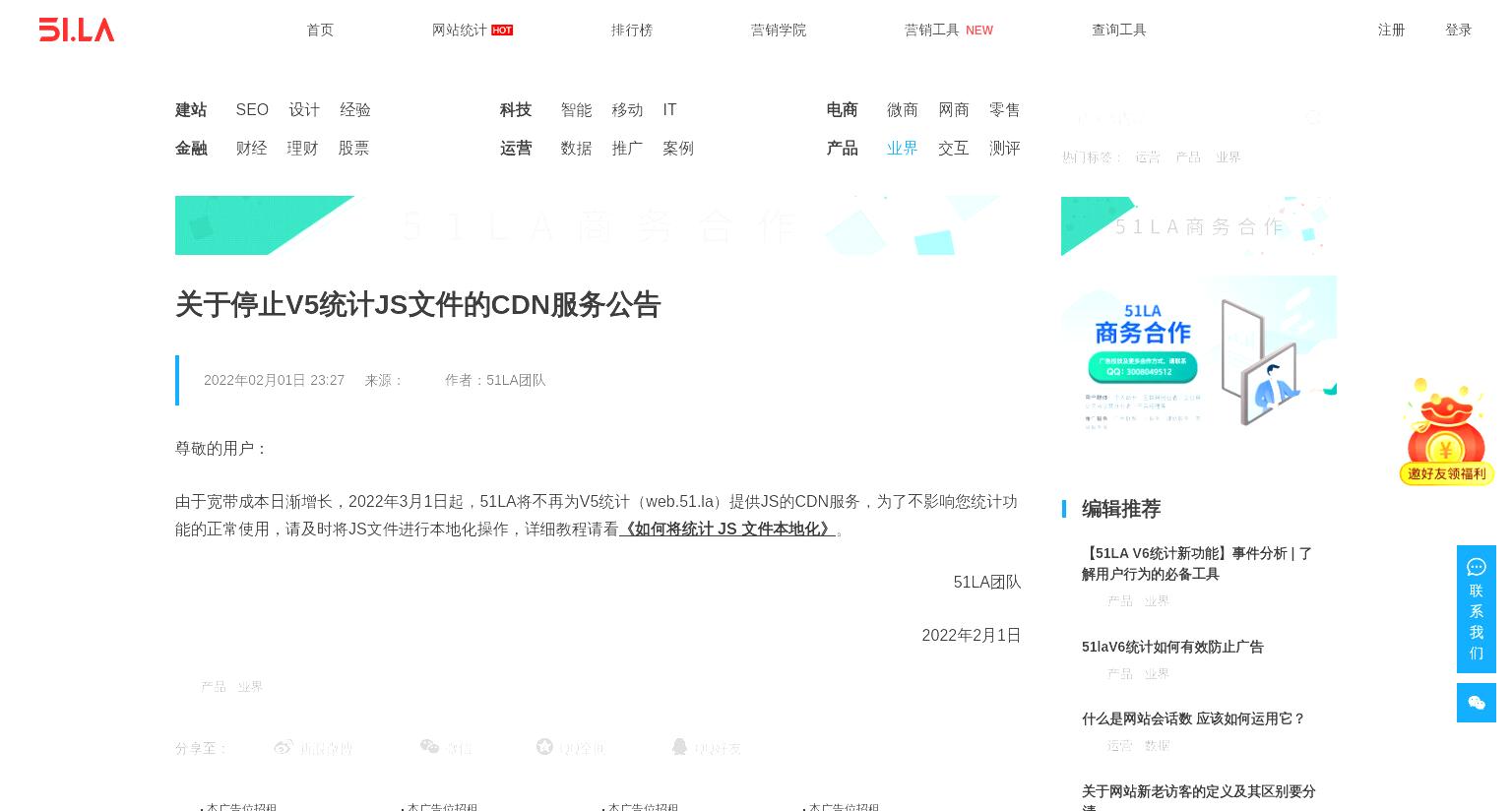
Task: Share article to Sina Weibo
Action: point(313,748)
